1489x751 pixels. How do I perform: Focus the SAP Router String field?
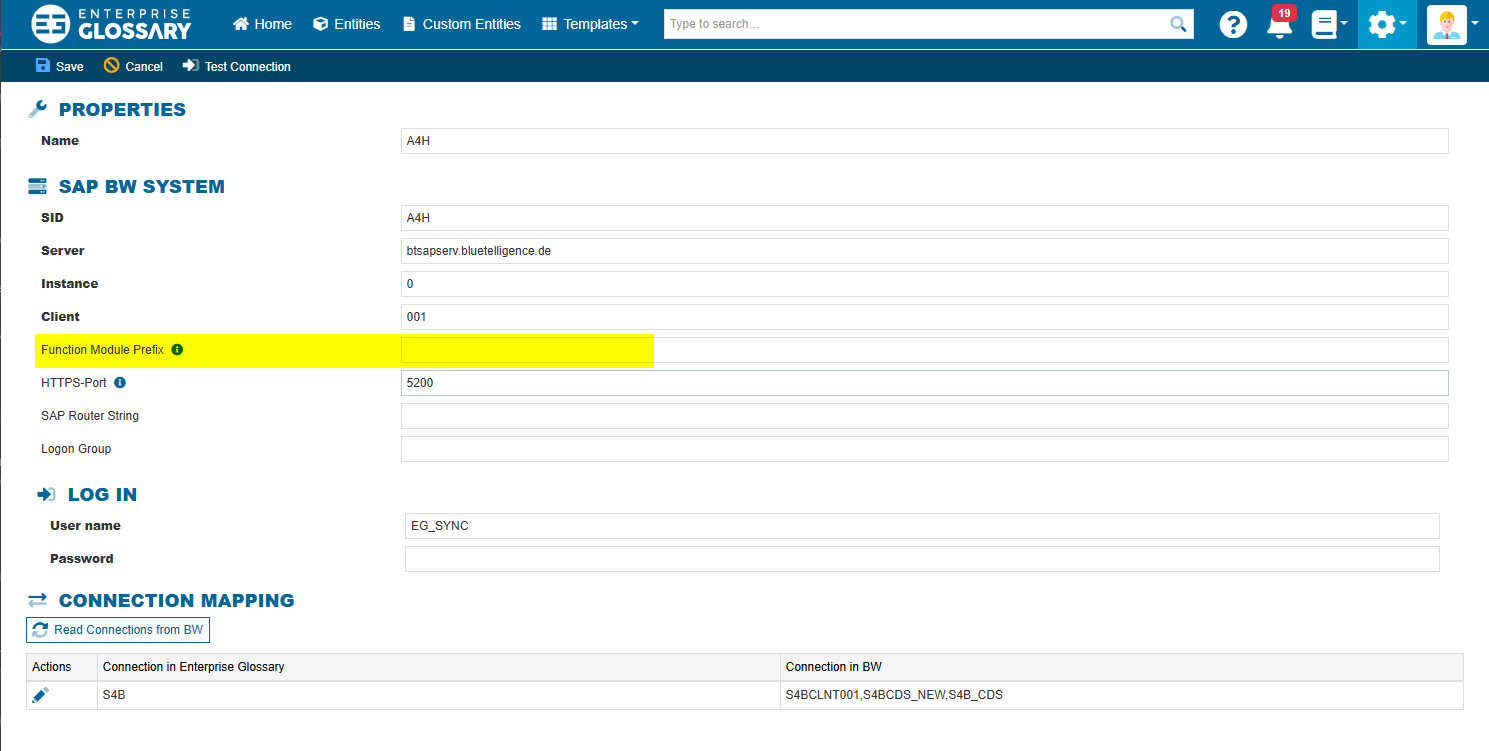(924, 416)
